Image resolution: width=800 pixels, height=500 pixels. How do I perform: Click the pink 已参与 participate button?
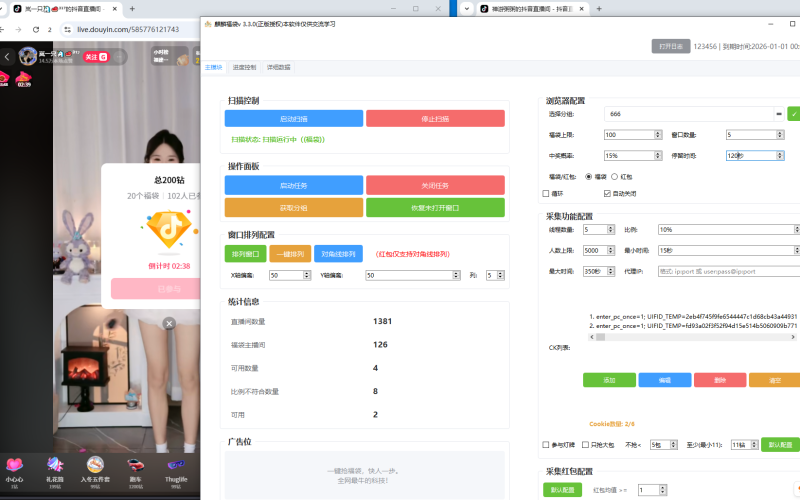[x=156, y=289]
